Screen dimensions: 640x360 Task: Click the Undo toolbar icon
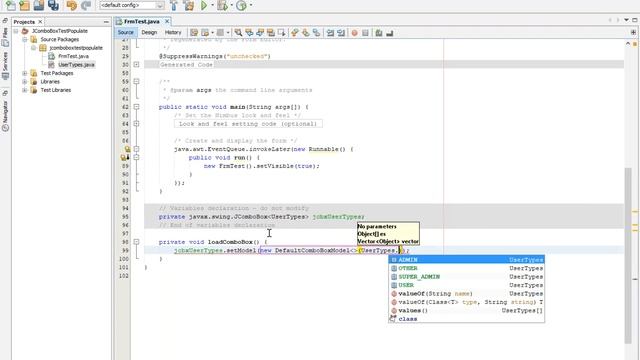[71, 5]
